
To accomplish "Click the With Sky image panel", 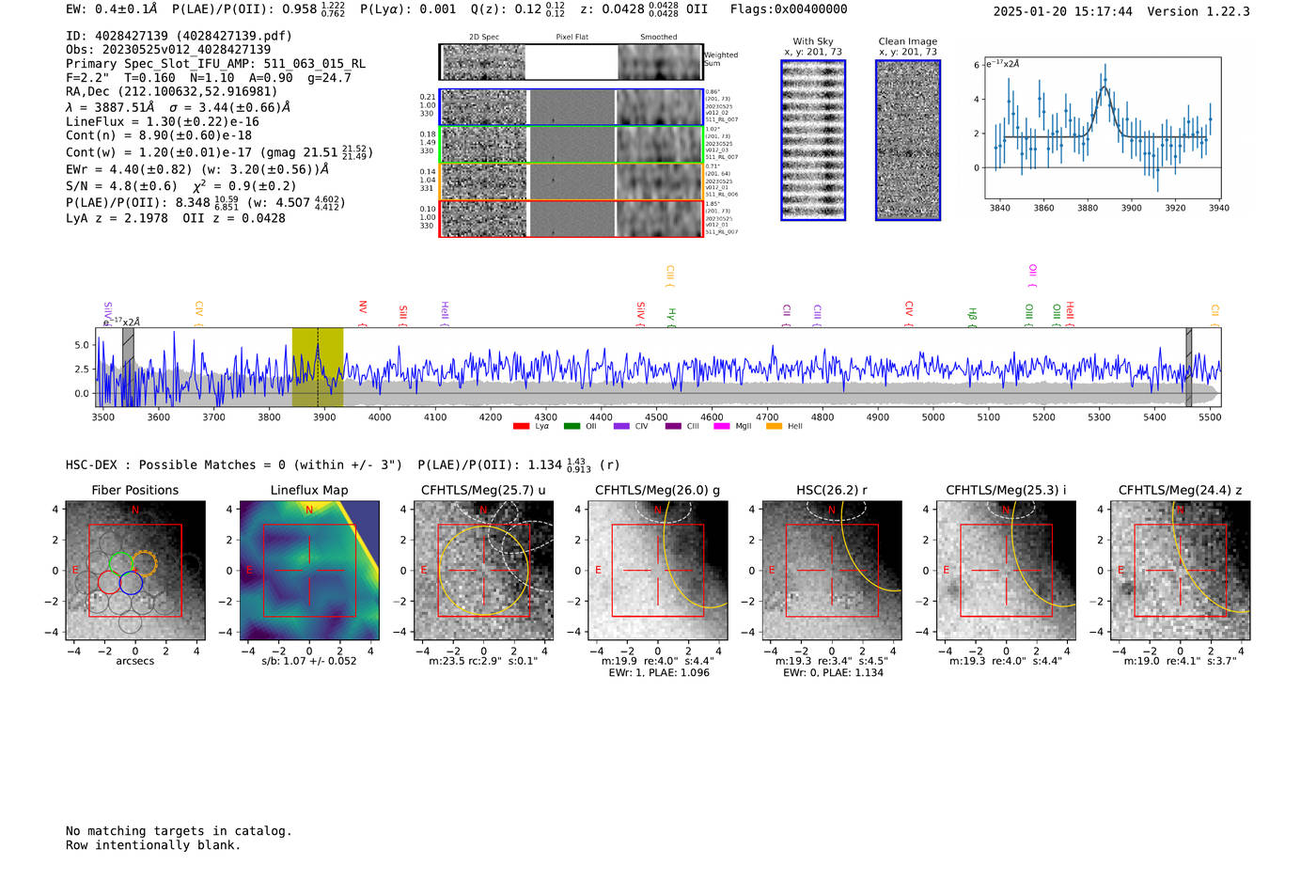I will 813,140.
